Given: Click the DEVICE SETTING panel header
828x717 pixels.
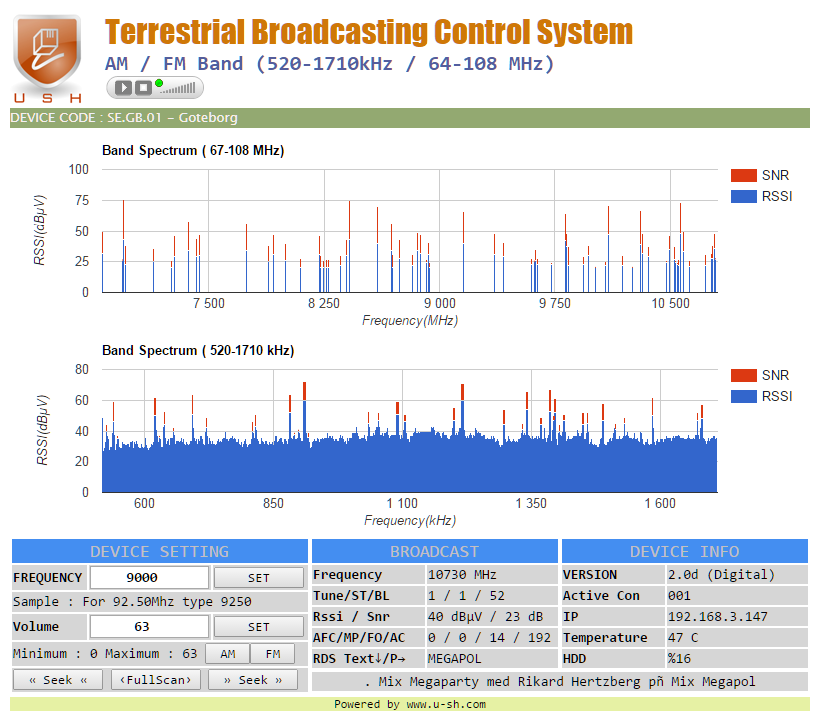Looking at the screenshot, I should [x=159, y=551].
